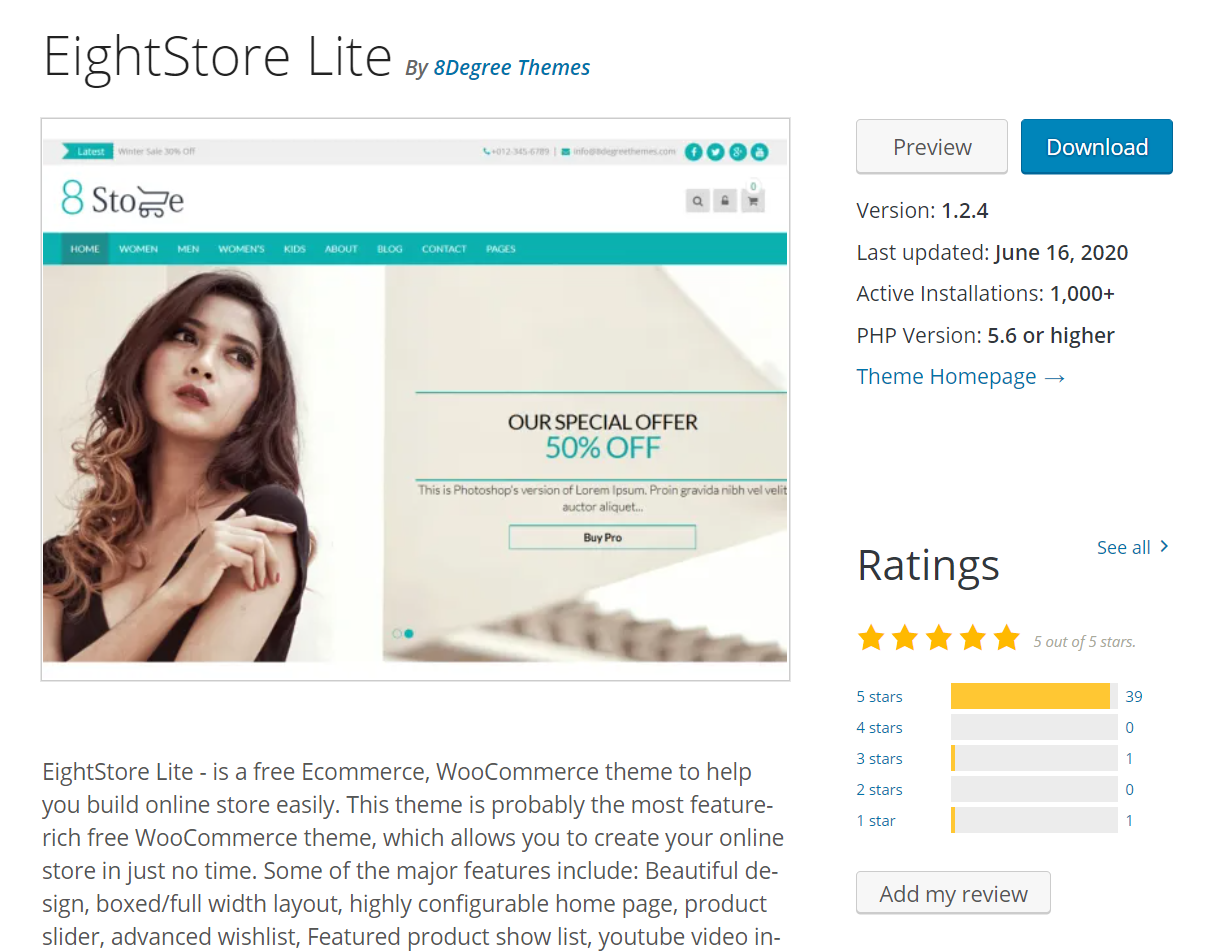Click the YouTube icon in theme preview
Viewport: 1215px width, 952px height.
[x=759, y=152]
